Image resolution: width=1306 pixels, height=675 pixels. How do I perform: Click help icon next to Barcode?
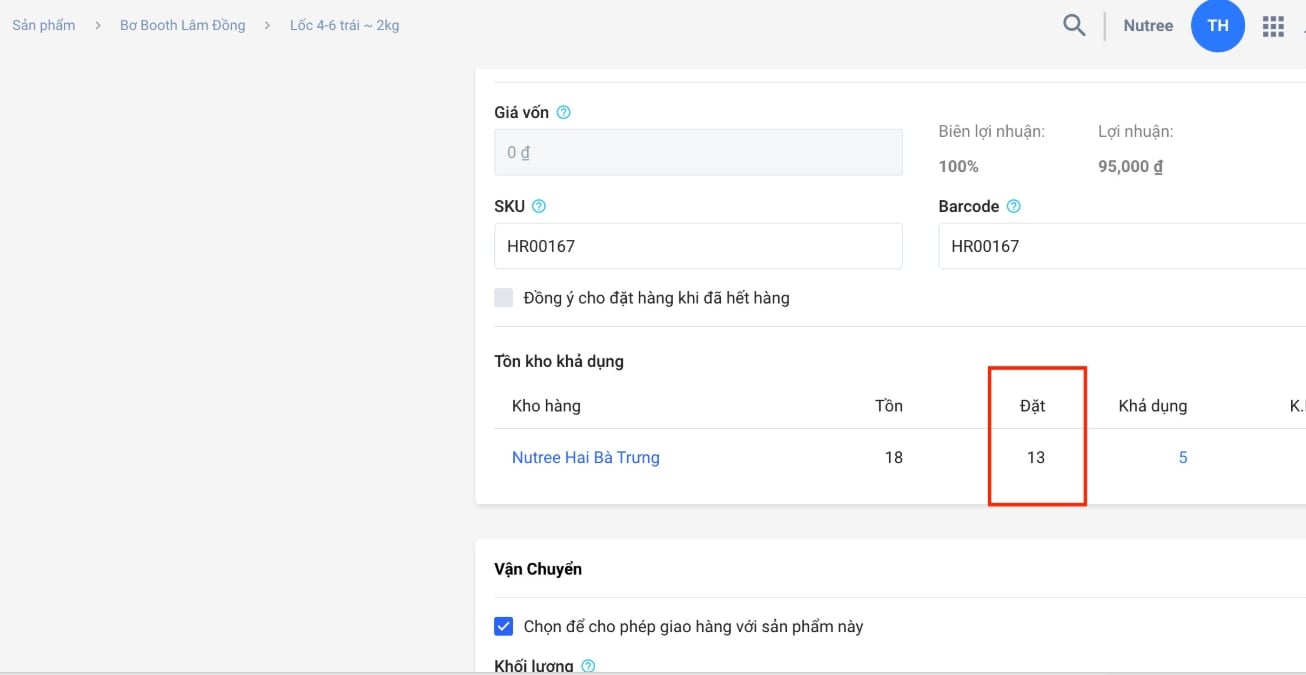pos(1013,207)
